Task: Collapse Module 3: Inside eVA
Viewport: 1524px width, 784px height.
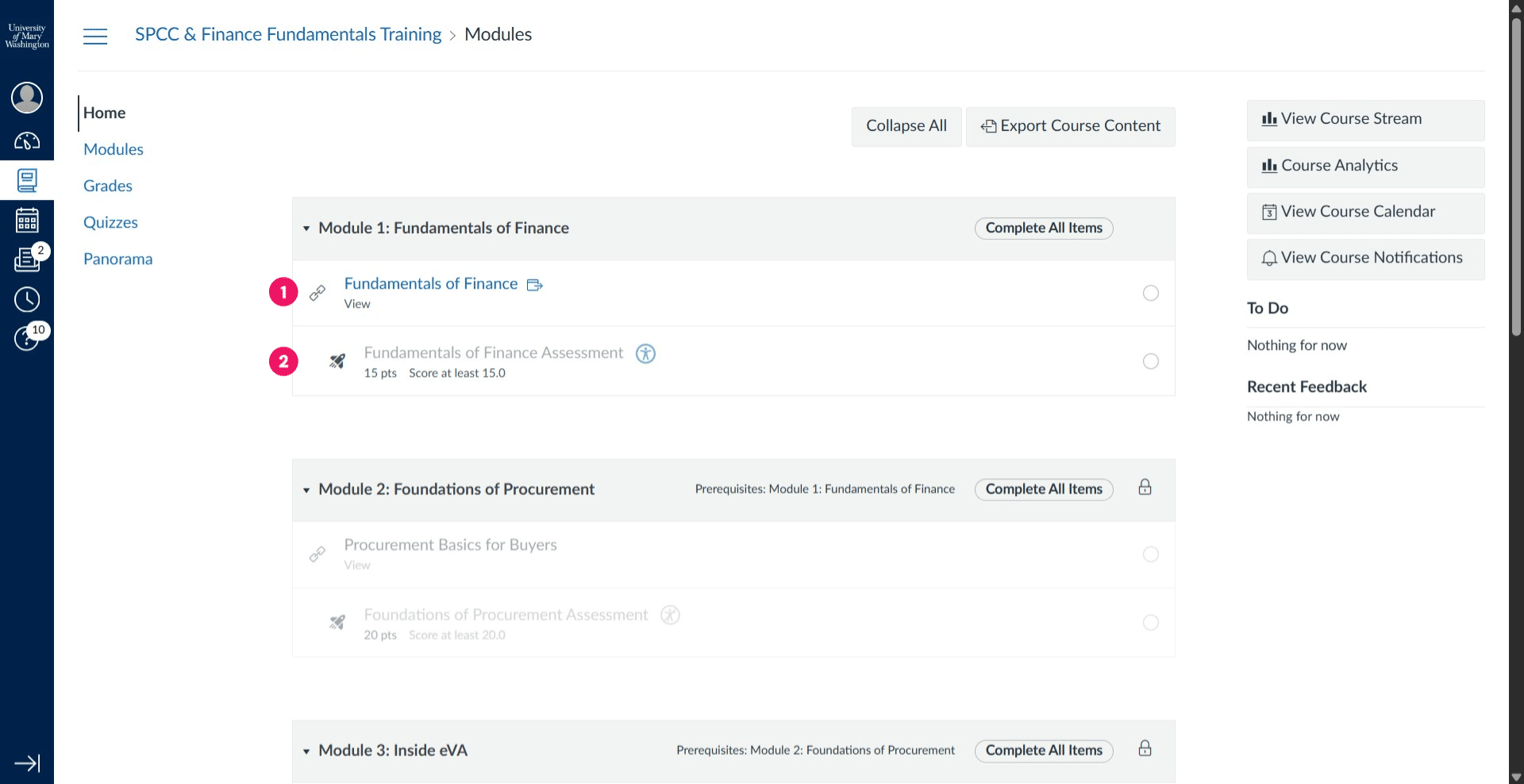Action: pyautogui.click(x=306, y=751)
